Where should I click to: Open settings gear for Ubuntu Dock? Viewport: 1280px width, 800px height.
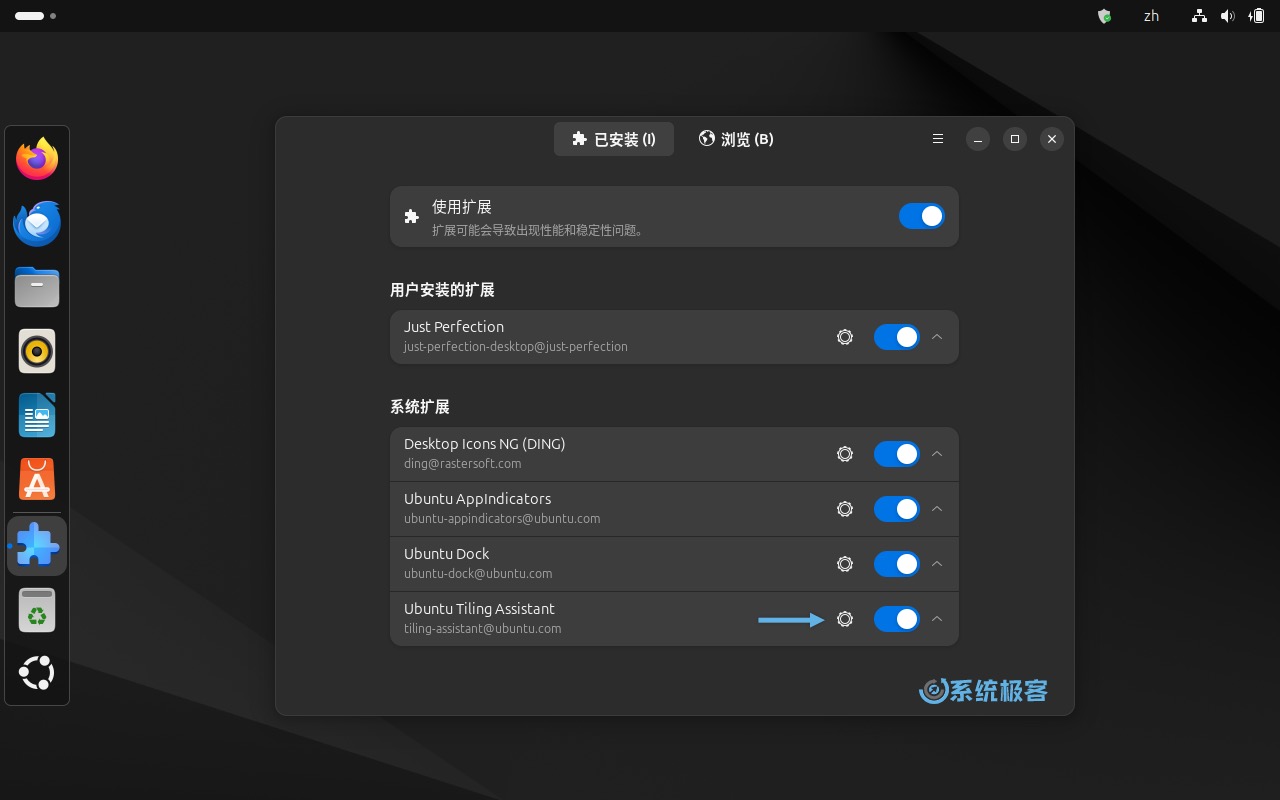point(845,564)
